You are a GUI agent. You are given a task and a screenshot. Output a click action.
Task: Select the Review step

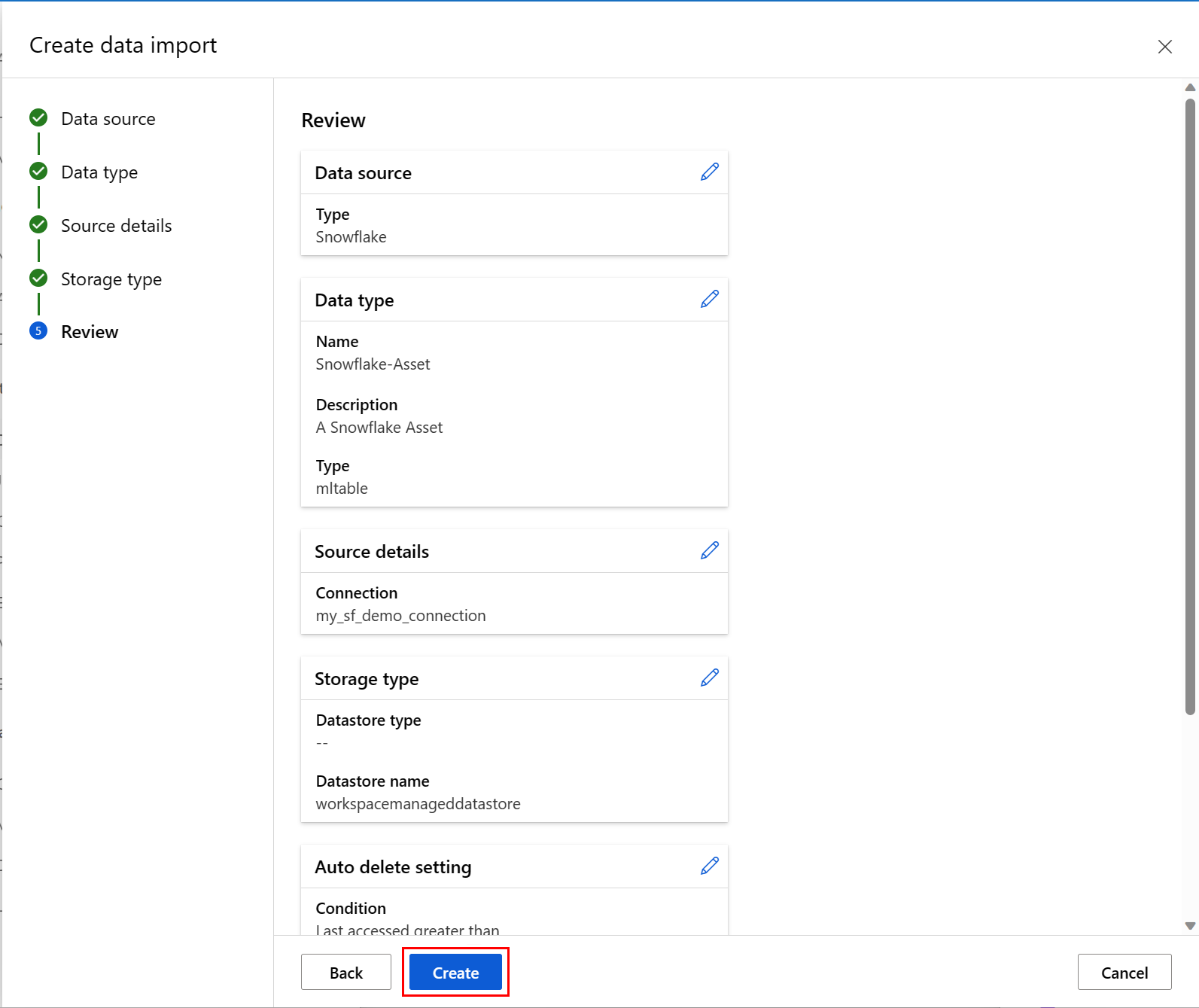tap(90, 332)
